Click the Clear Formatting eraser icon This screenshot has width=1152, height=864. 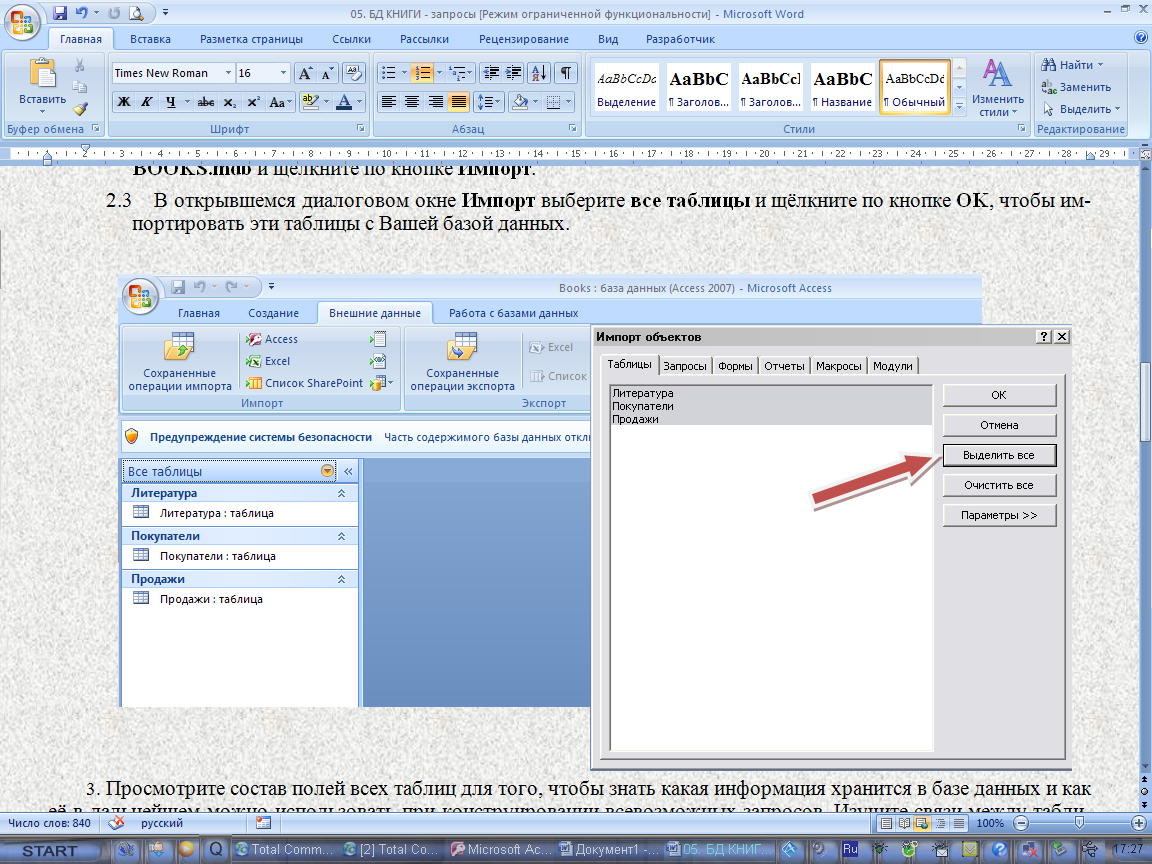coord(353,73)
